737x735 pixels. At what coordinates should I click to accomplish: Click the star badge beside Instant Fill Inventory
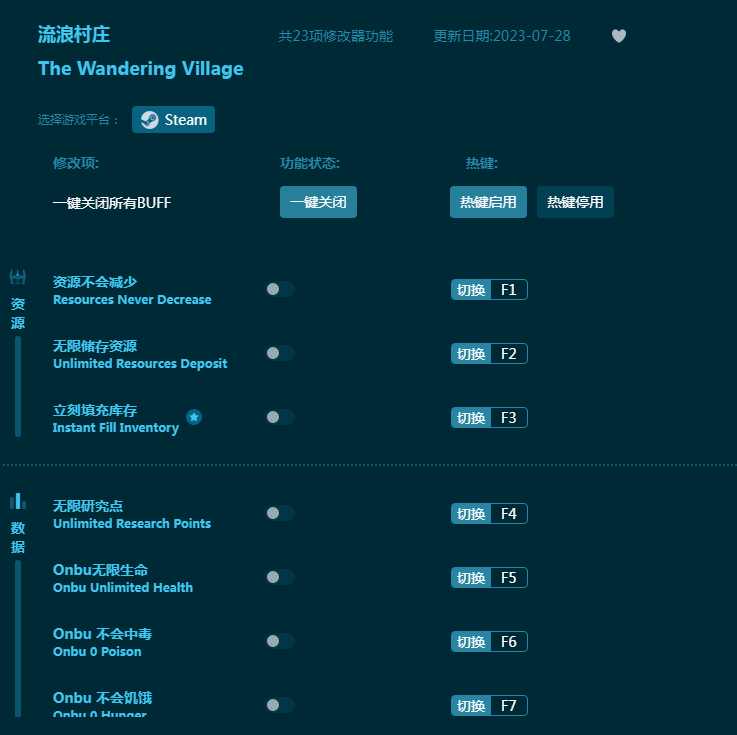[194, 417]
